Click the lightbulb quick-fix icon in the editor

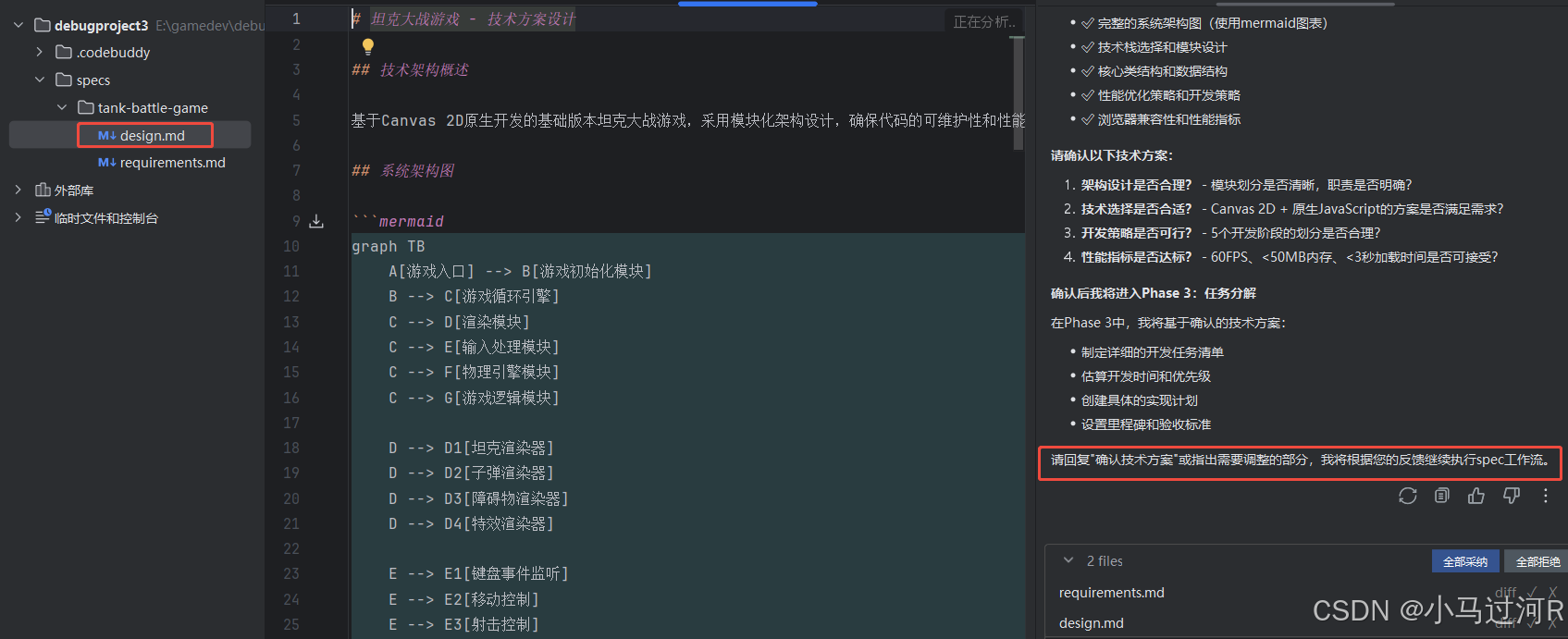click(x=368, y=46)
